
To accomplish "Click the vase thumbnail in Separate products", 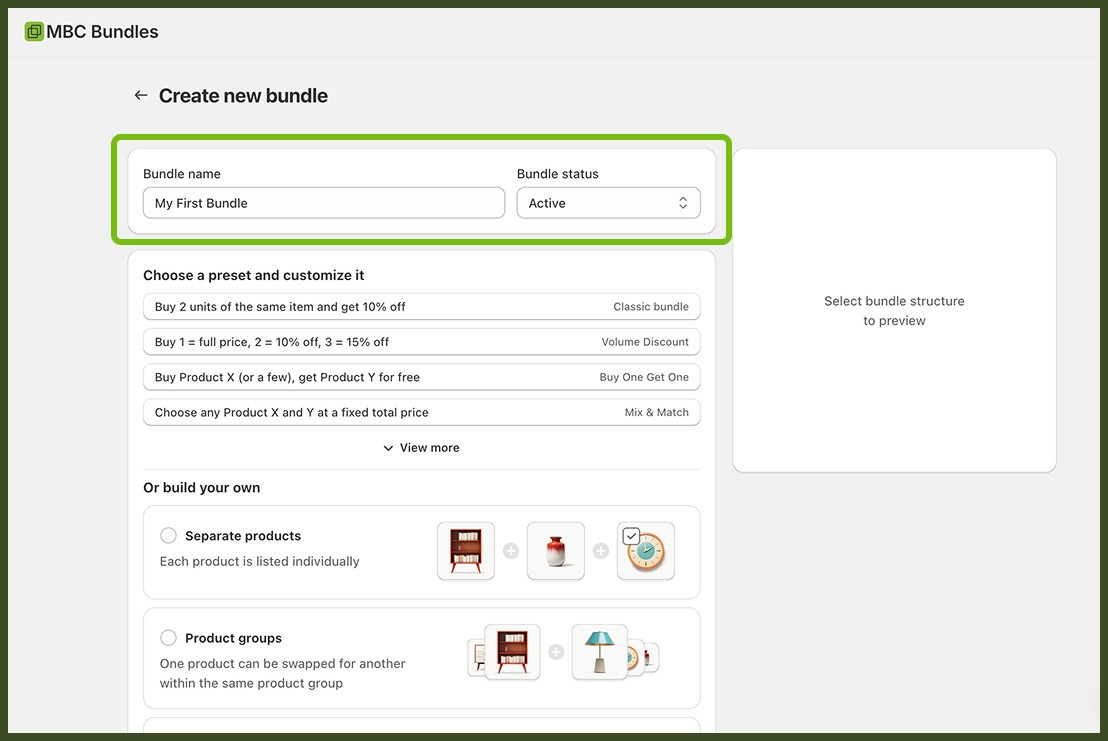I will [555, 550].
